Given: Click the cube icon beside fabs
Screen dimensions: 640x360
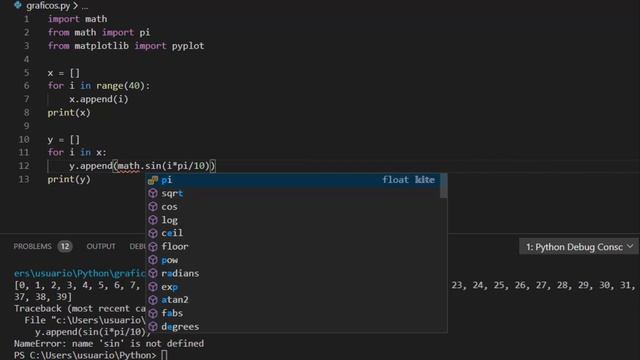Looking at the screenshot, I should pos(153,313).
